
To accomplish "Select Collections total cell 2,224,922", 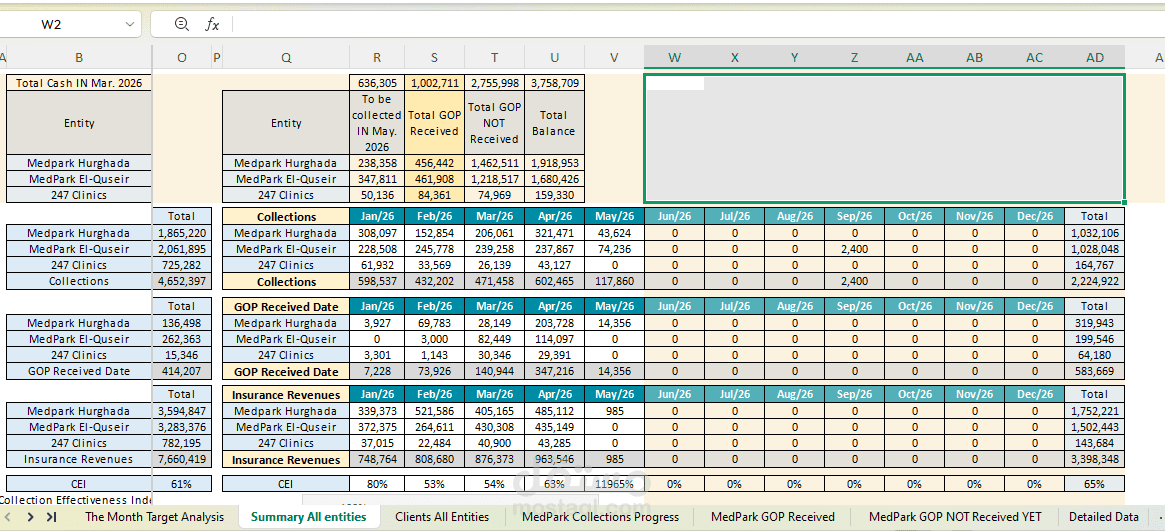I will pos(1094,281).
